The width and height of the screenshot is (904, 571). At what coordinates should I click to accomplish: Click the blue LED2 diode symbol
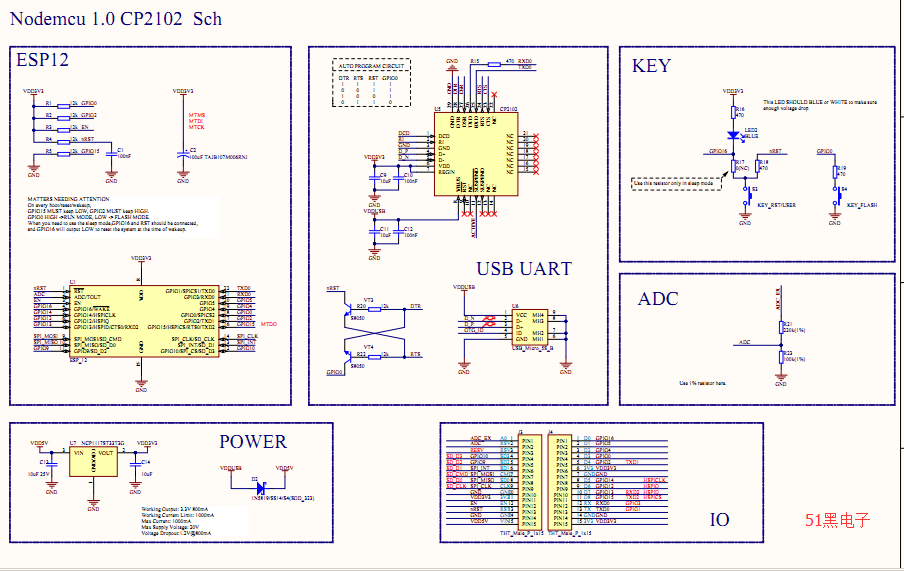733,136
